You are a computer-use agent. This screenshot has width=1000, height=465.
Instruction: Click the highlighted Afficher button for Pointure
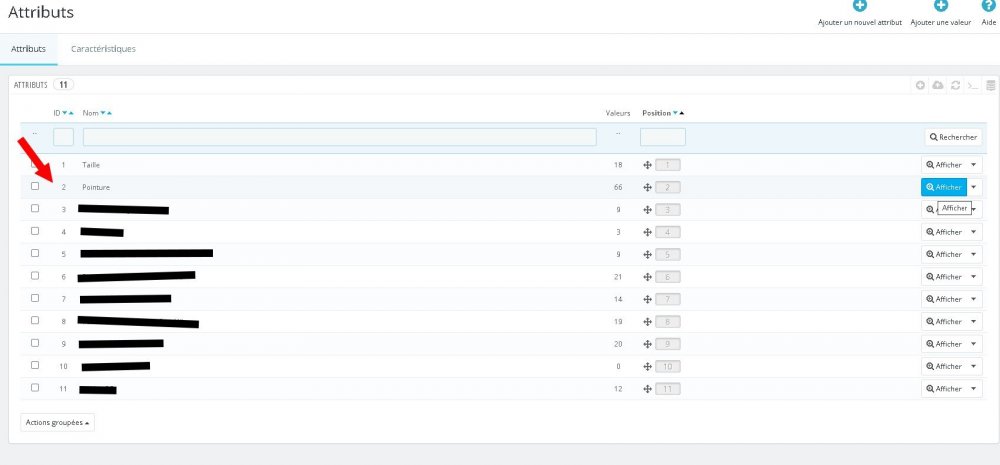(944, 187)
